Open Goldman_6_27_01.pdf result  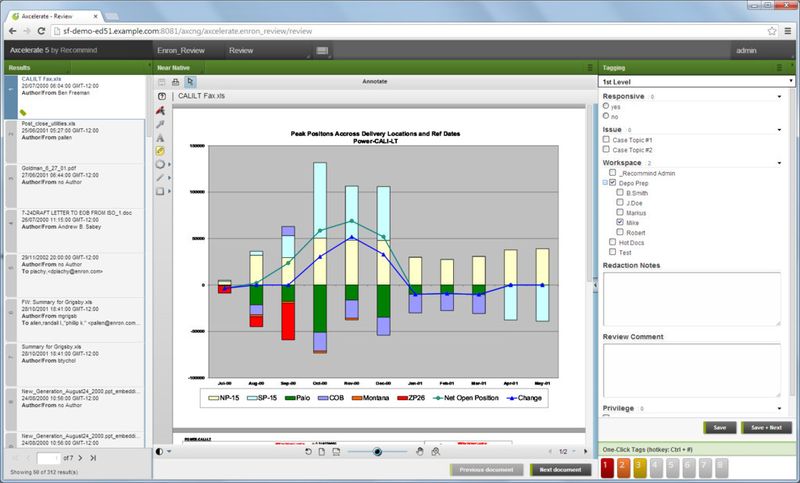tap(75, 186)
